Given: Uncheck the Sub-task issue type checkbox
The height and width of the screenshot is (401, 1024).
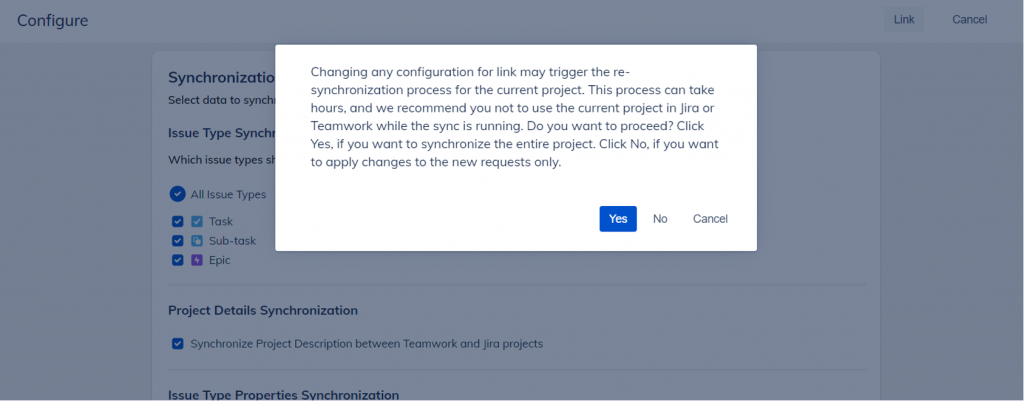Looking at the screenshot, I should coord(178,241).
